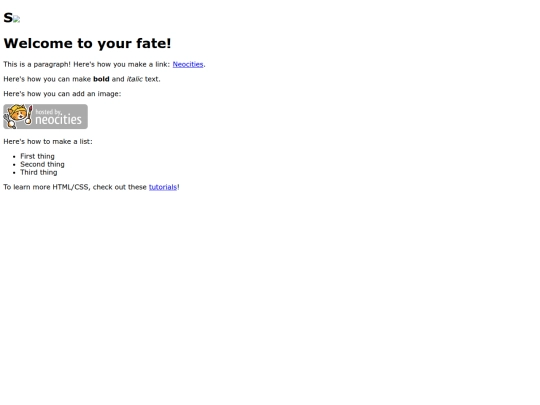Click the cat mascot in the Neocities badge
This screenshot has height=405, width=540.
[x=17, y=116]
